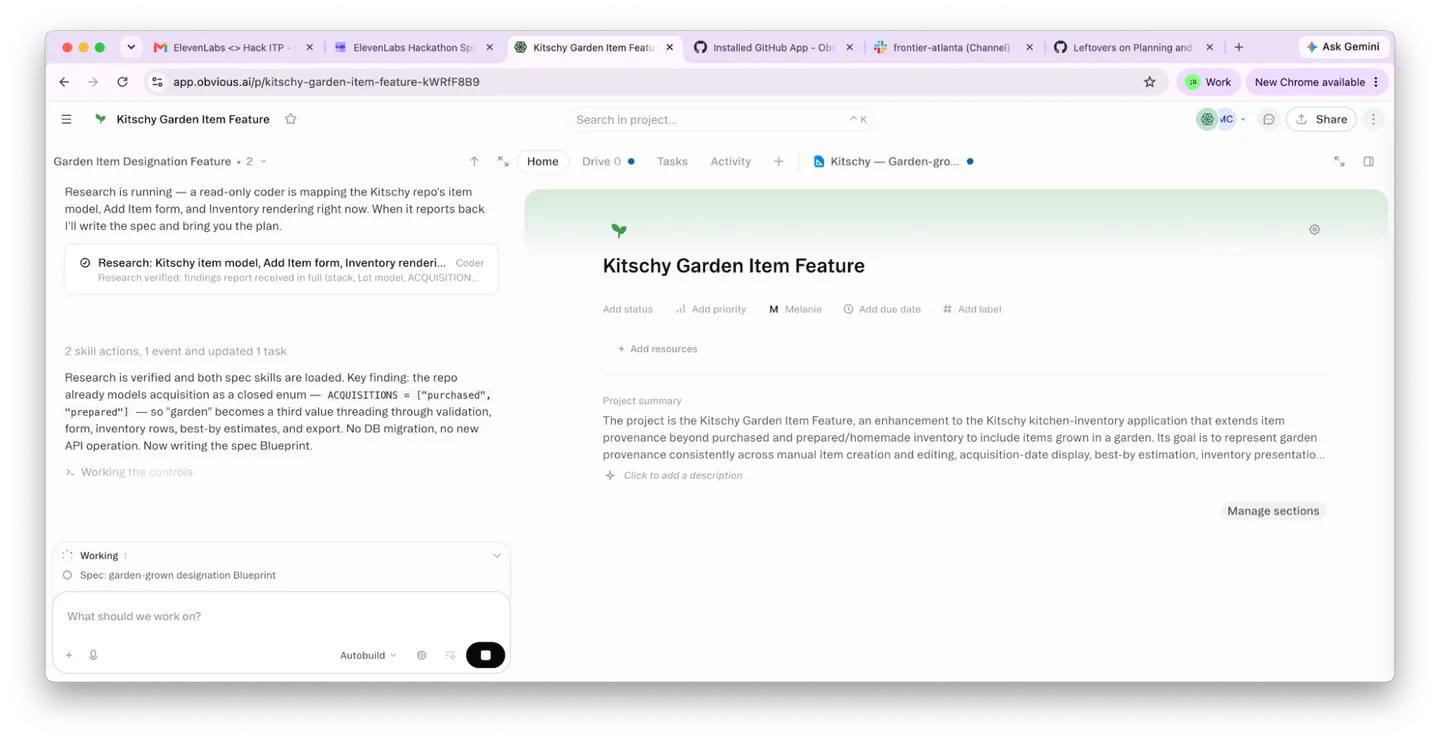Image resolution: width=1440 pixels, height=742 pixels.
Task: Open the tab search dropdown chevron
Action: pos(130,47)
